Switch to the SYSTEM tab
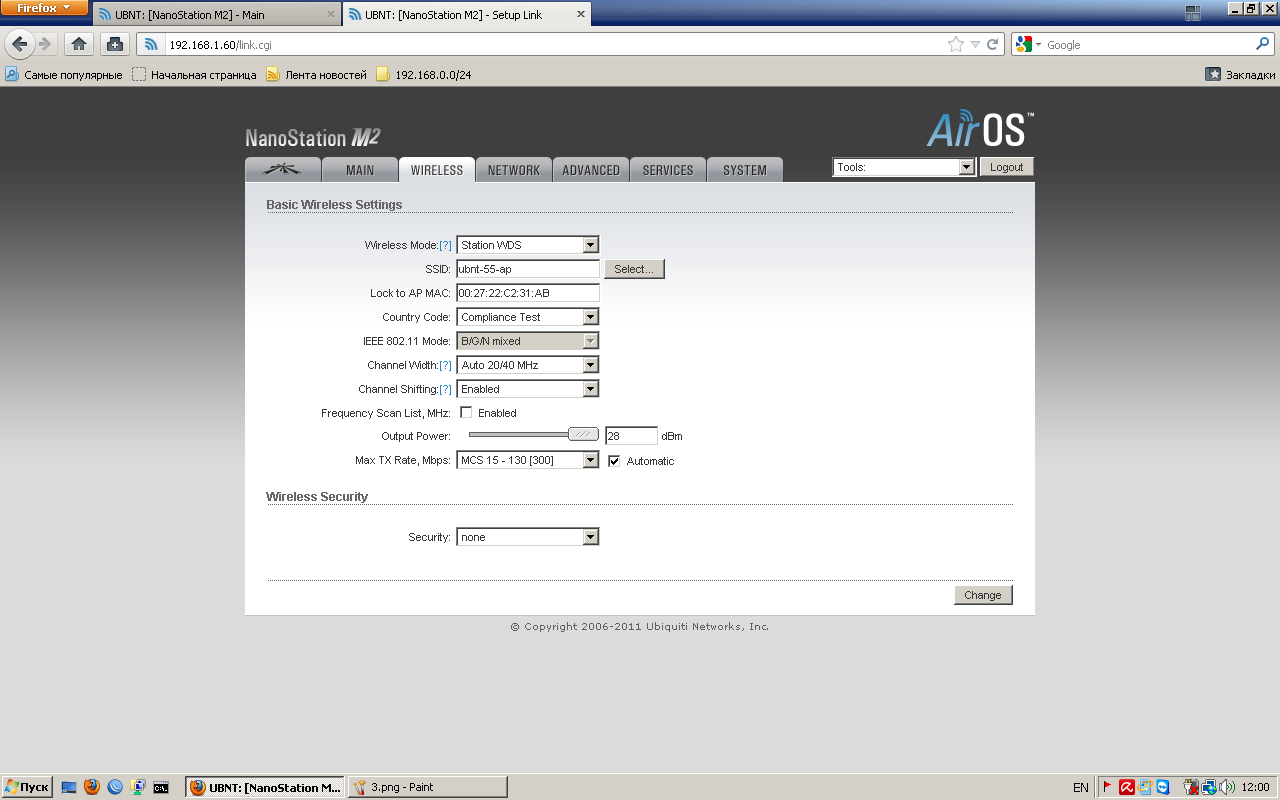Image resolution: width=1280 pixels, height=800 pixels. pyautogui.click(x=745, y=170)
